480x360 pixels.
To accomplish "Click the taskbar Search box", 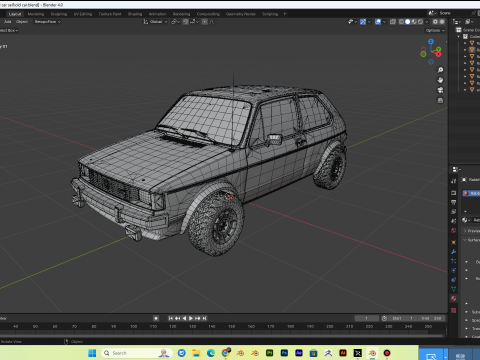I will pyautogui.click(x=137, y=353).
